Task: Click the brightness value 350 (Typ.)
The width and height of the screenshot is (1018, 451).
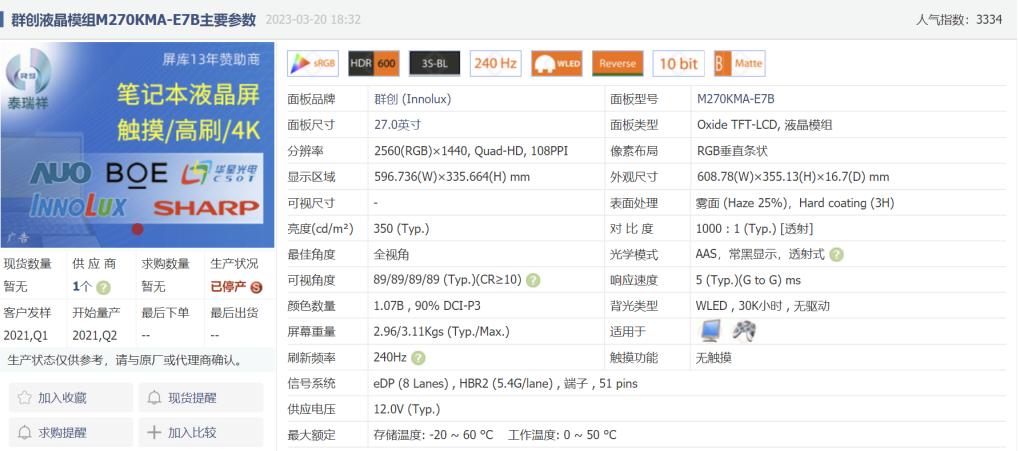Action: tap(401, 228)
